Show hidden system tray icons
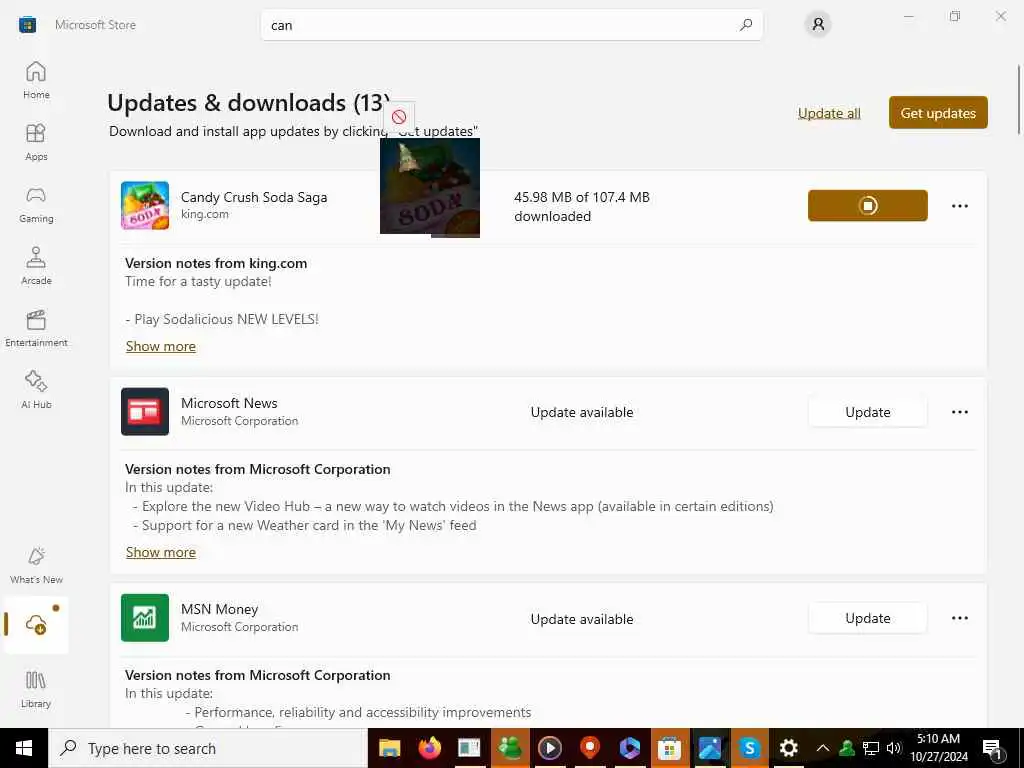Viewport: 1024px width, 768px height. coord(823,748)
